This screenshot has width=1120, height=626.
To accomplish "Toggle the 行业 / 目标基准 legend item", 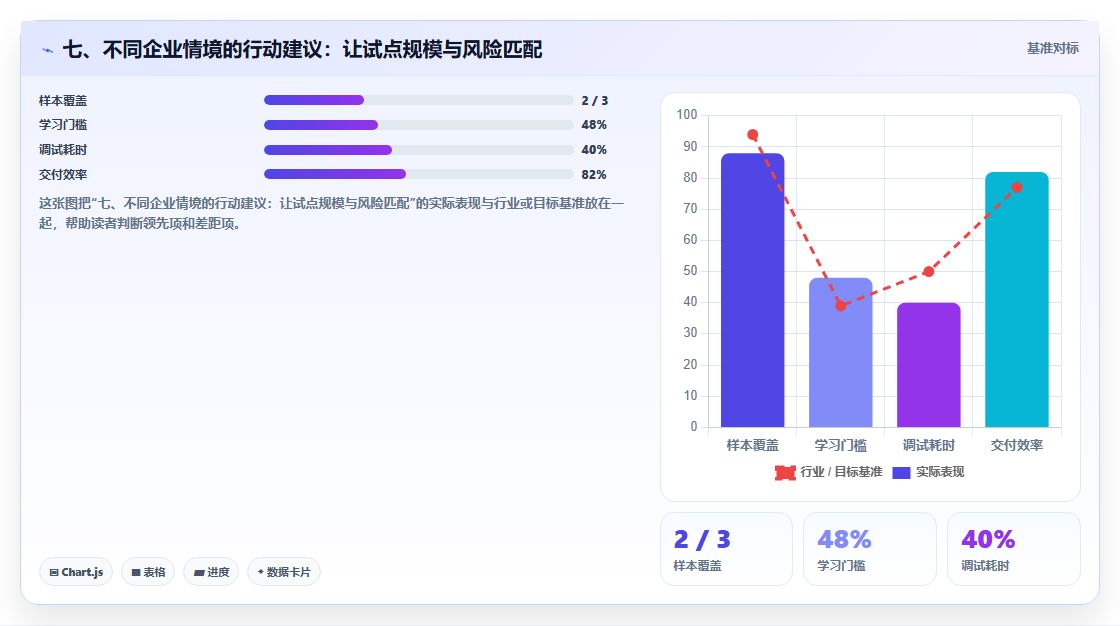I will (x=829, y=472).
